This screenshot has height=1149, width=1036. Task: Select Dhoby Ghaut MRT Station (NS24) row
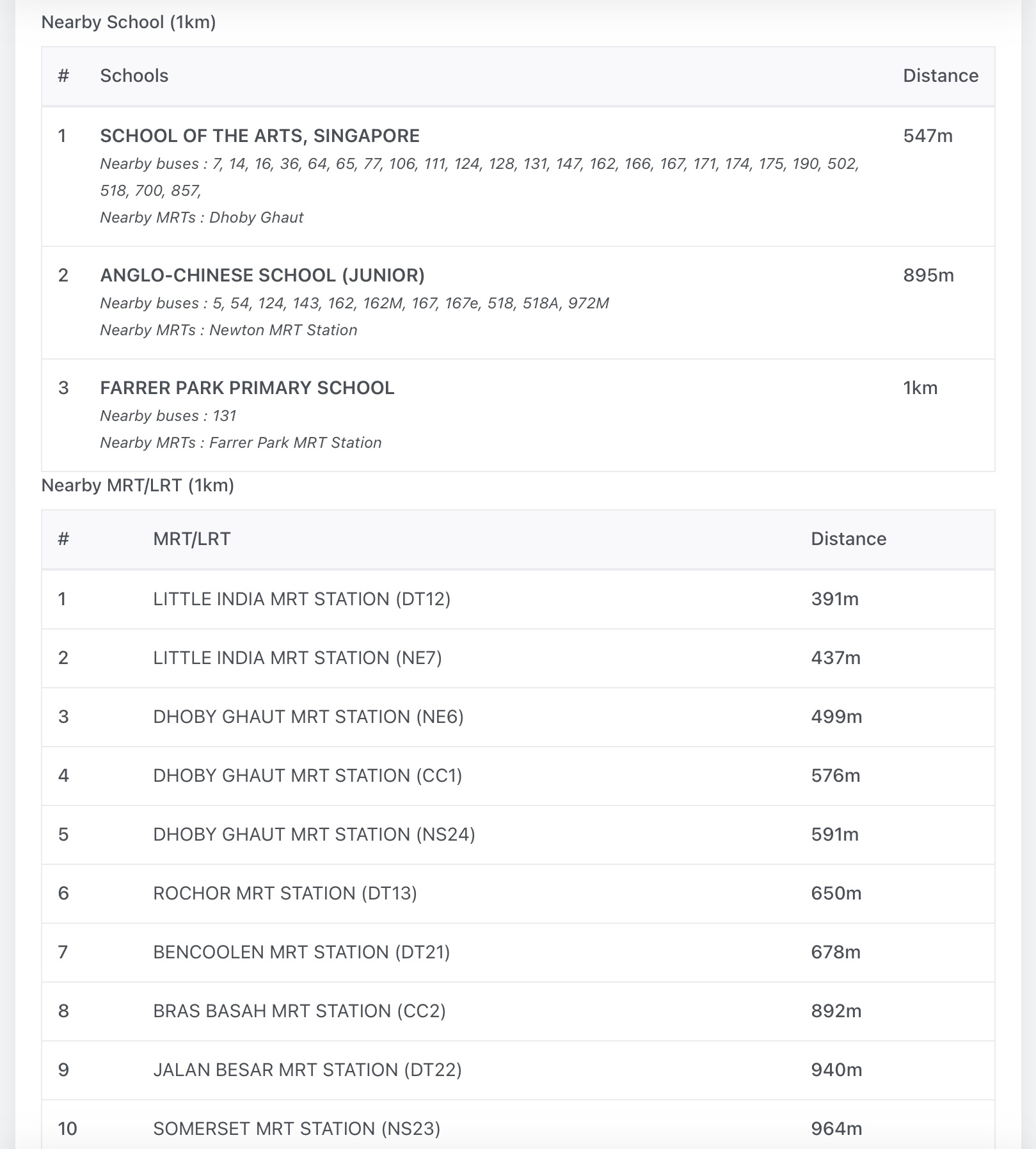point(314,834)
